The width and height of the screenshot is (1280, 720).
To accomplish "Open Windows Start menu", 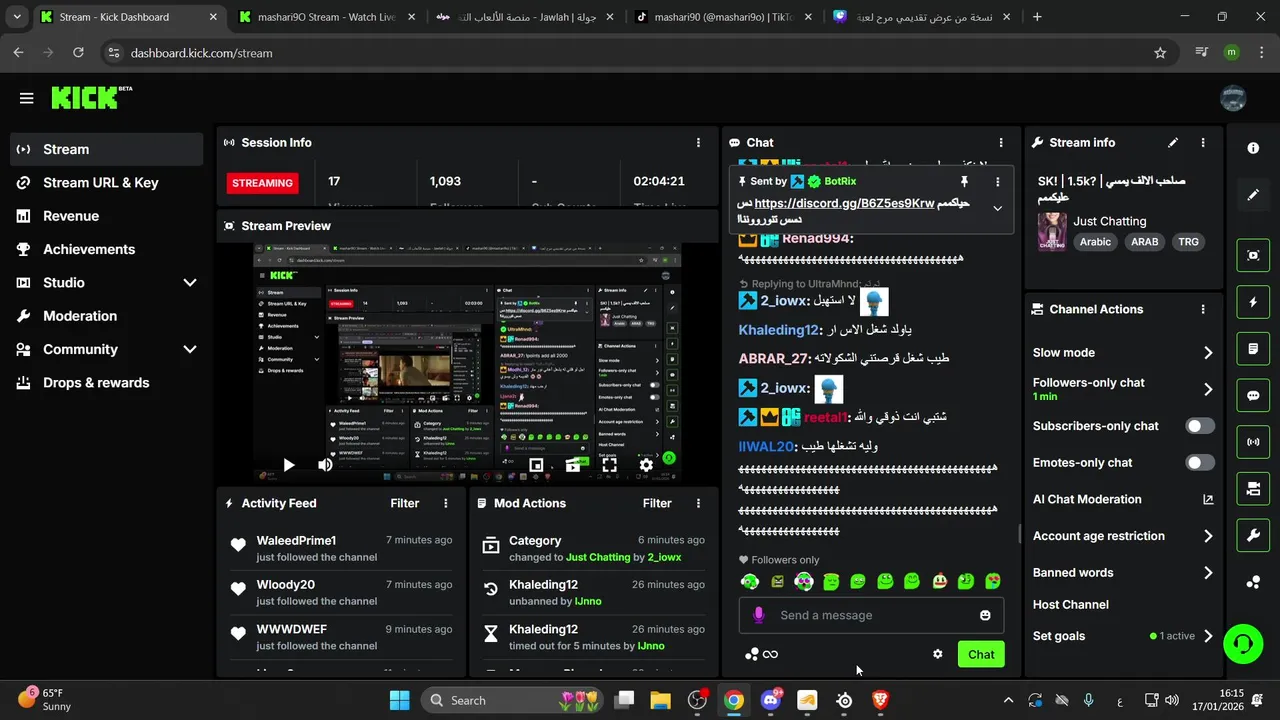I will point(398,700).
